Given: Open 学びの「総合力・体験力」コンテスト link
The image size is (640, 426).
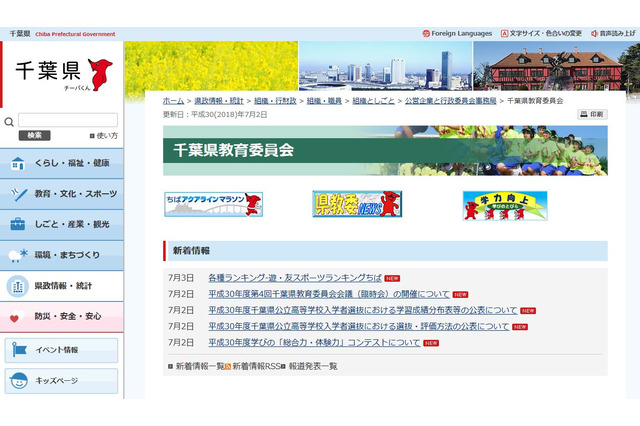Looking at the screenshot, I should tap(314, 343).
